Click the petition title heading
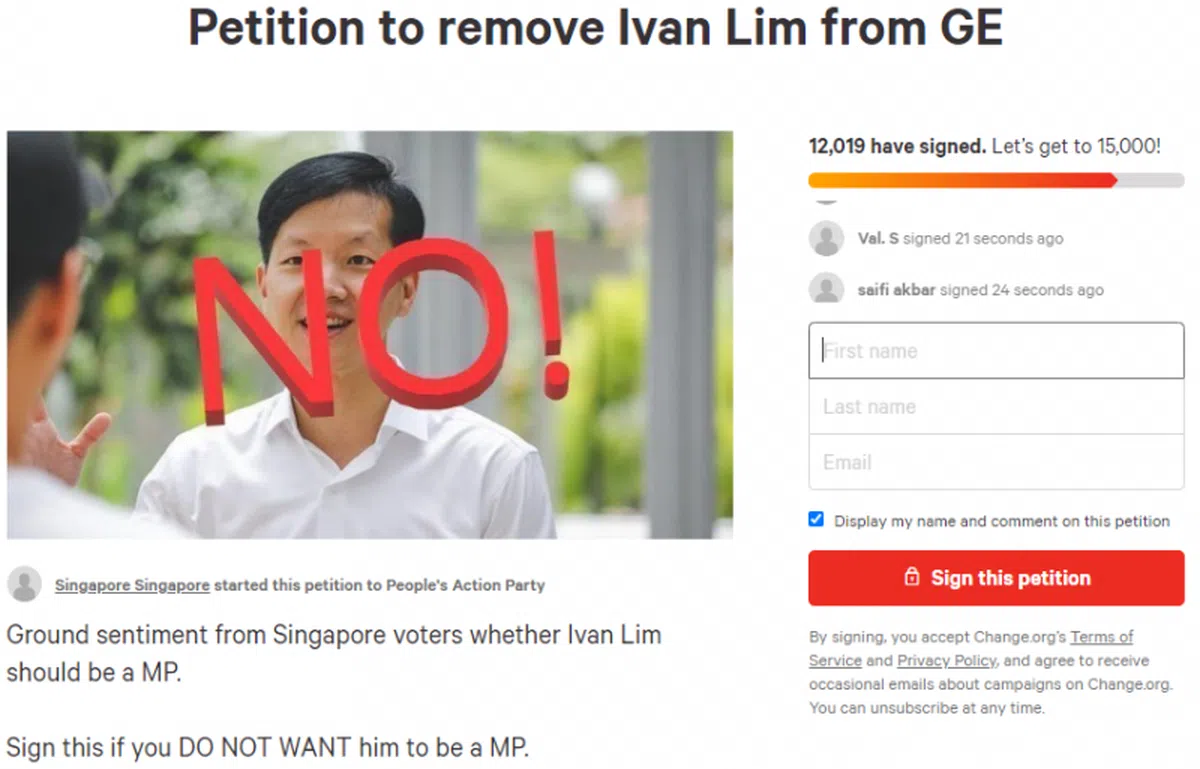 pyautogui.click(x=595, y=29)
